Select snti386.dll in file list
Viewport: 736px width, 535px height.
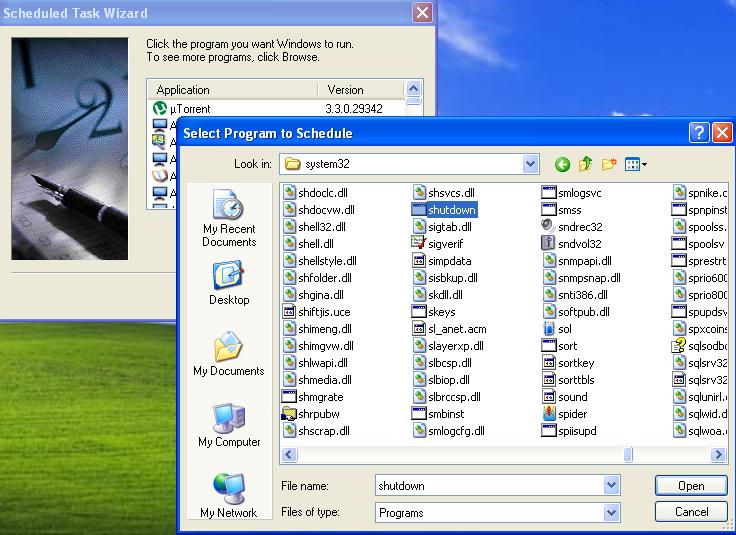(x=575, y=295)
